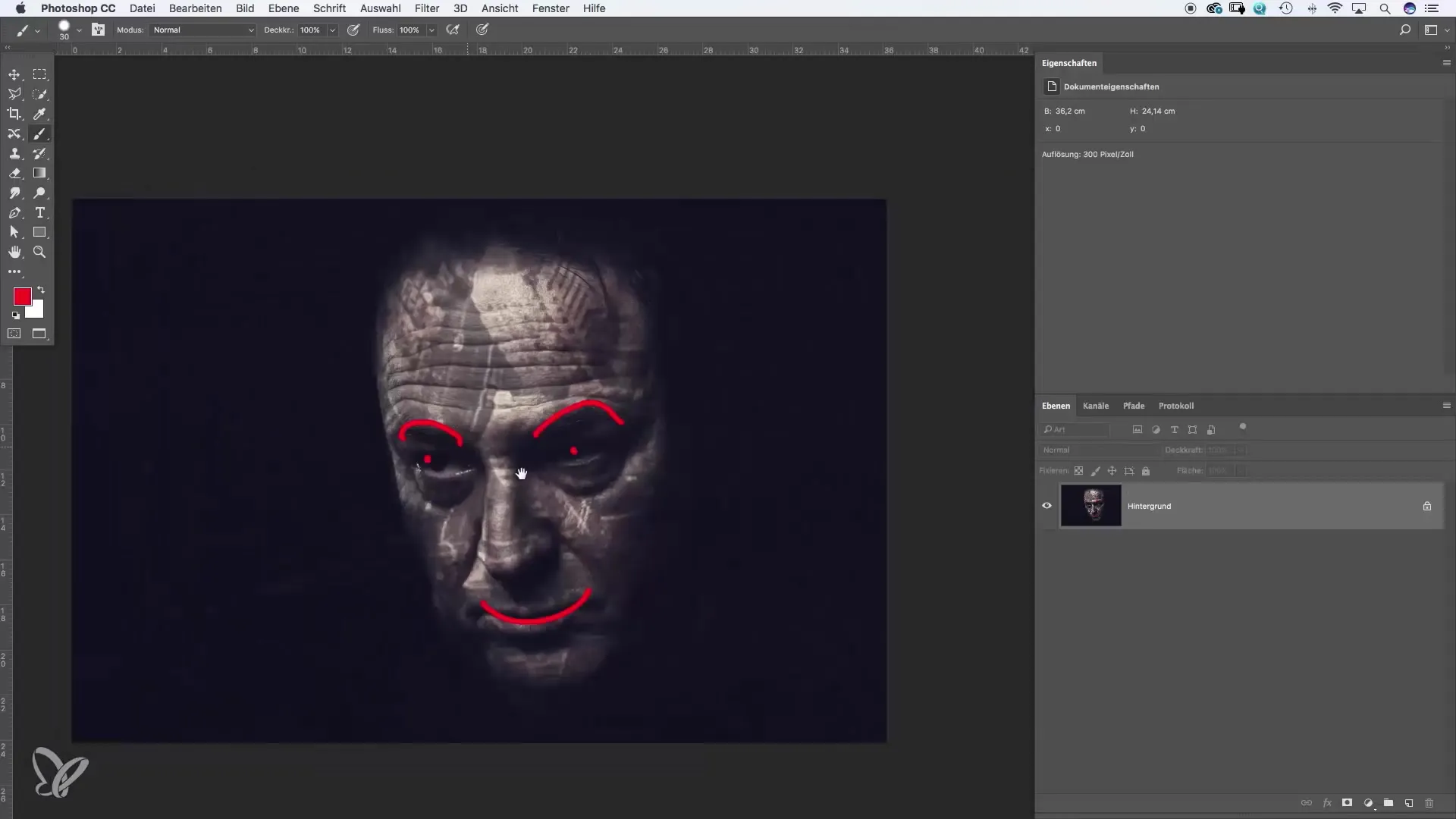Screen dimensions: 1456x819
Task: Select the Type tool
Action: pyautogui.click(x=39, y=212)
